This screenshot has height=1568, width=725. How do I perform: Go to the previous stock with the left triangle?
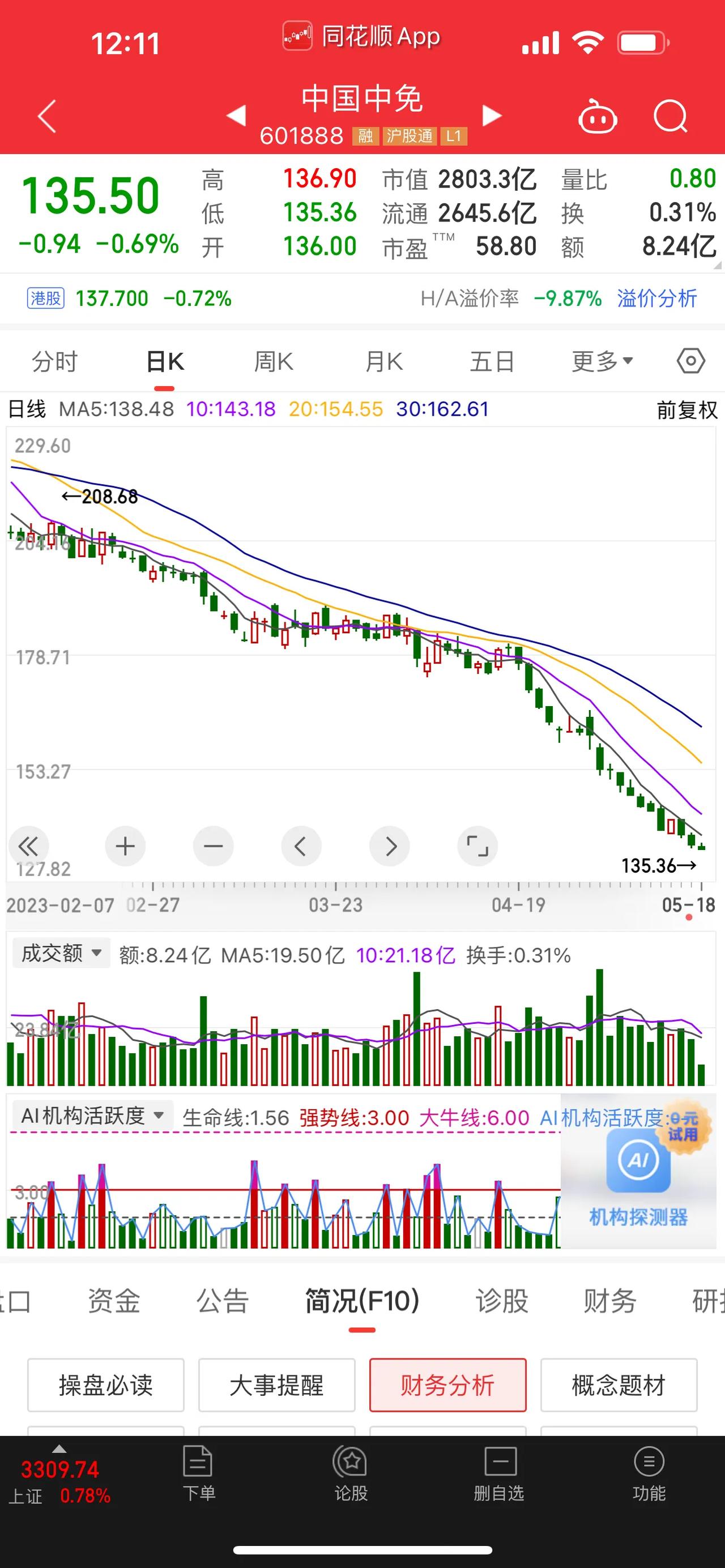point(236,114)
